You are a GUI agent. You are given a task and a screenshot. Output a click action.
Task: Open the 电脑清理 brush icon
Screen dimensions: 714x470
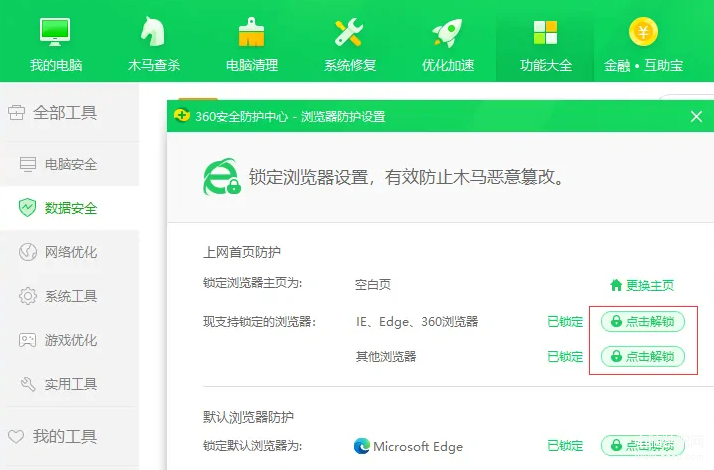251,32
